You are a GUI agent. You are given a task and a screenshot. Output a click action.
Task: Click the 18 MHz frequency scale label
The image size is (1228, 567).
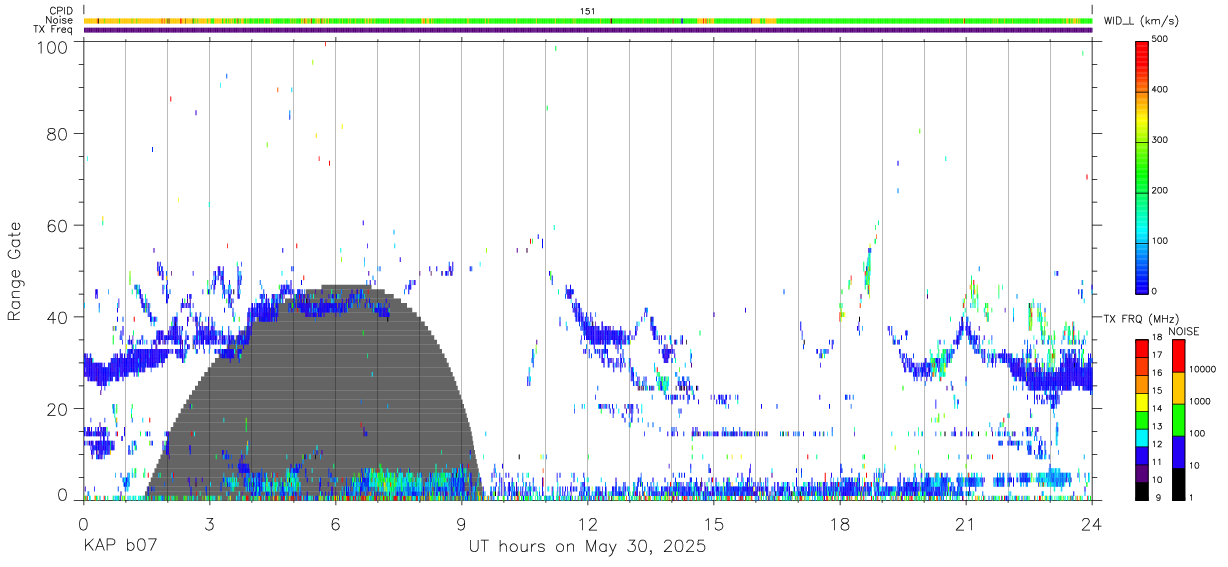pyautogui.click(x=1156, y=338)
